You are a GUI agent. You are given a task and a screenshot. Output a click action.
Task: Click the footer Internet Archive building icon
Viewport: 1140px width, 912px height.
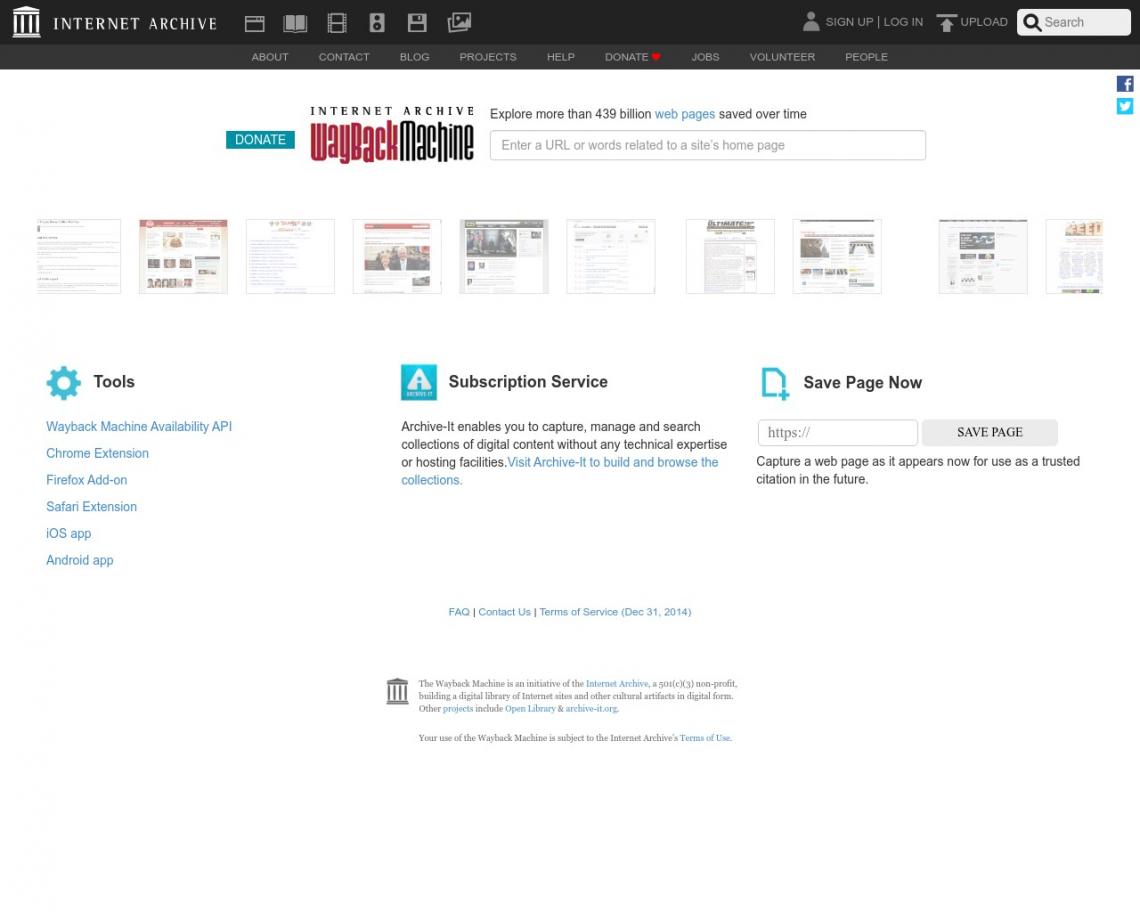(x=397, y=691)
